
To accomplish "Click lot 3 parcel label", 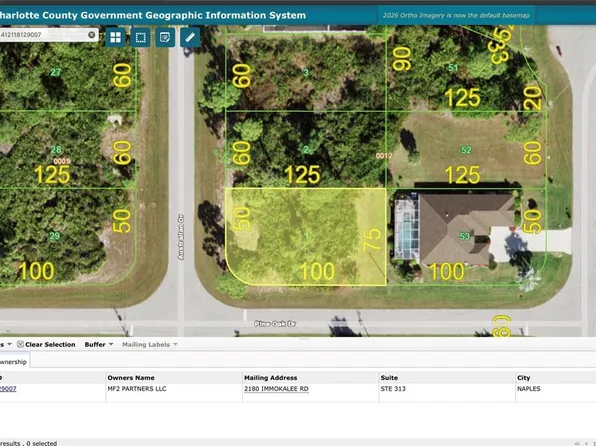I will (x=306, y=72).
